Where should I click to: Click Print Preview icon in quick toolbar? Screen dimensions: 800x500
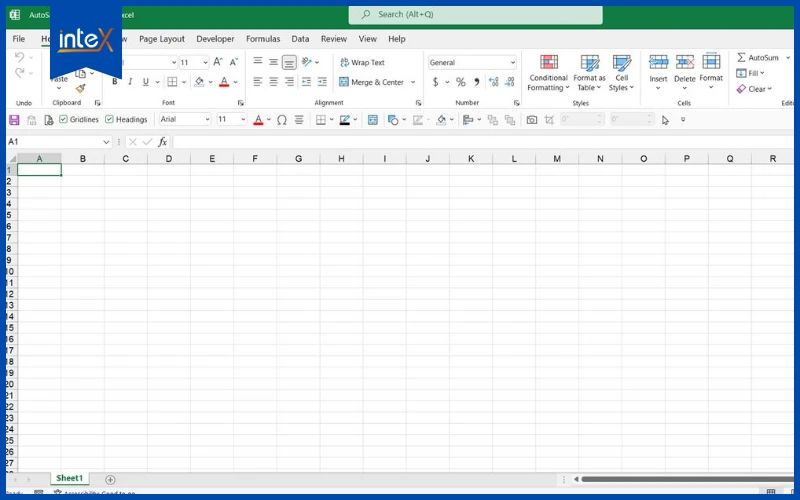click(48, 120)
